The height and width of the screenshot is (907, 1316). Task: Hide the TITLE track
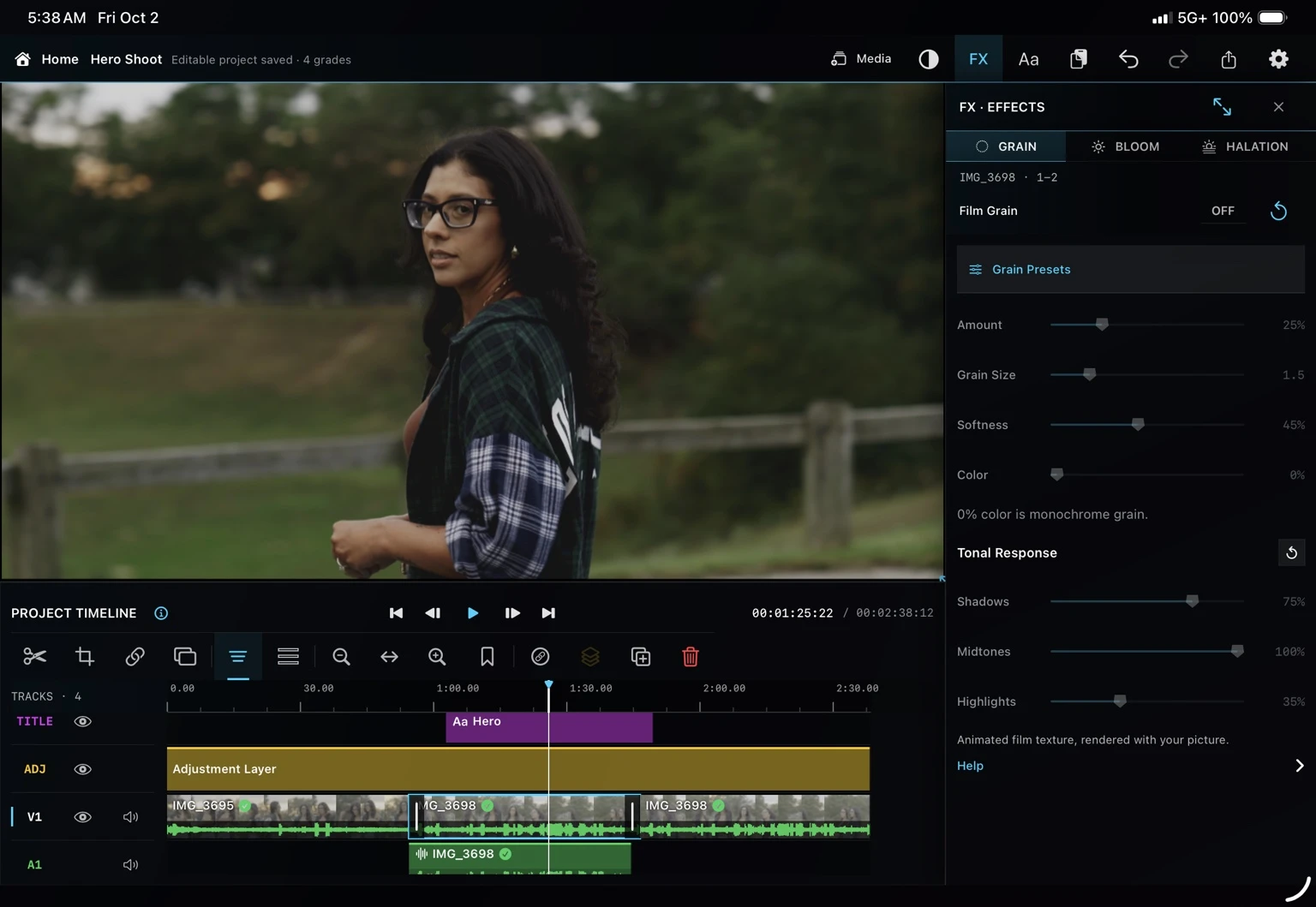82,721
